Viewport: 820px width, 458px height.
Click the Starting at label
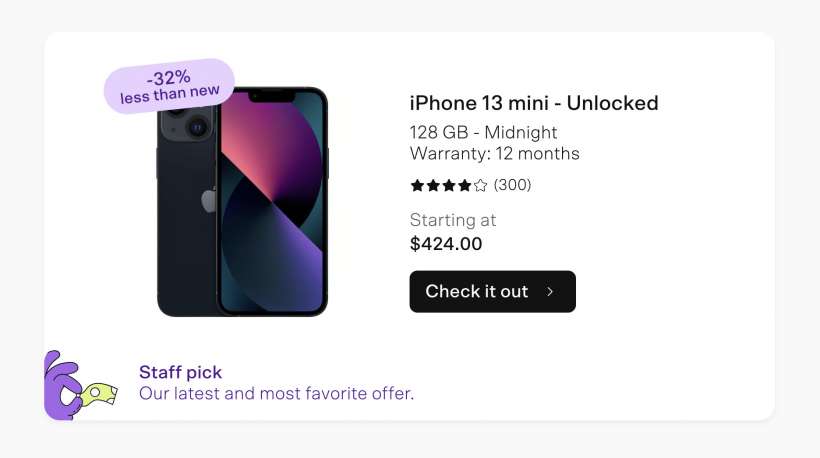tap(453, 220)
